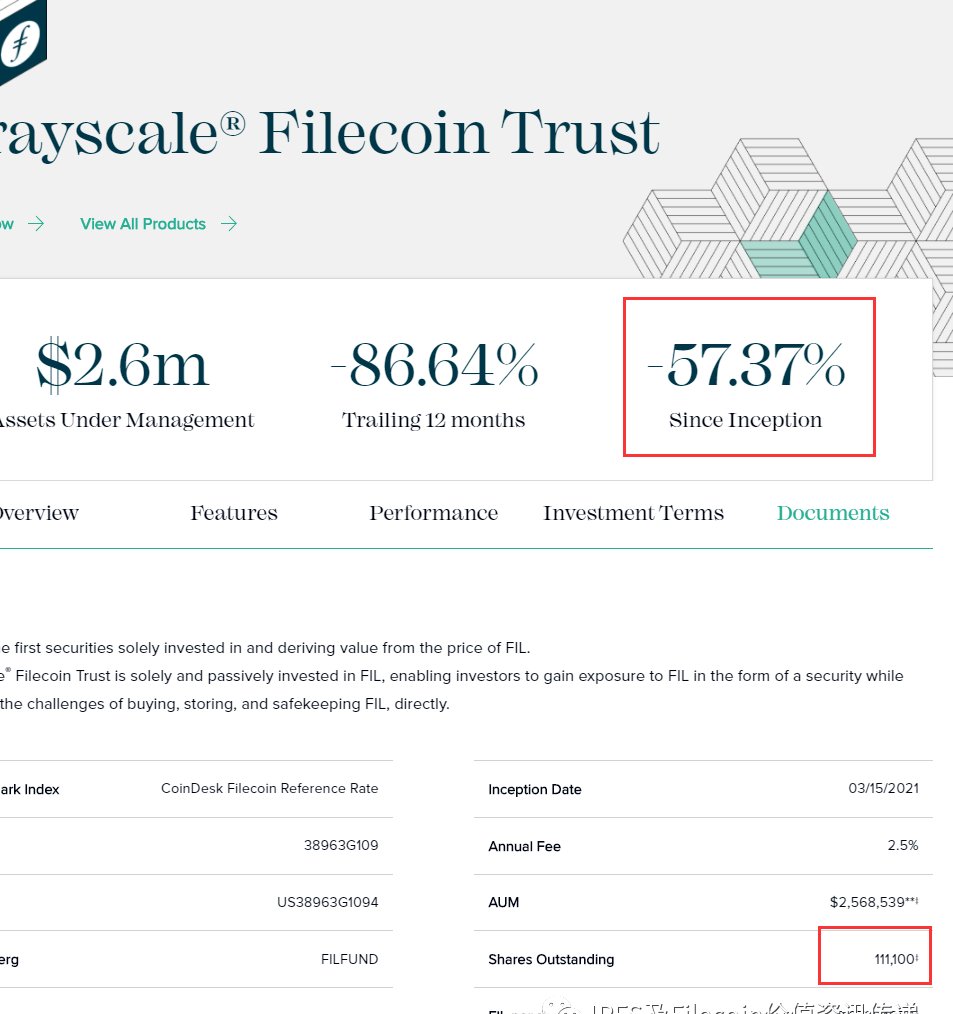The width and height of the screenshot is (953, 1014).
Task: Click the $2.6m assets figure
Action: point(122,365)
